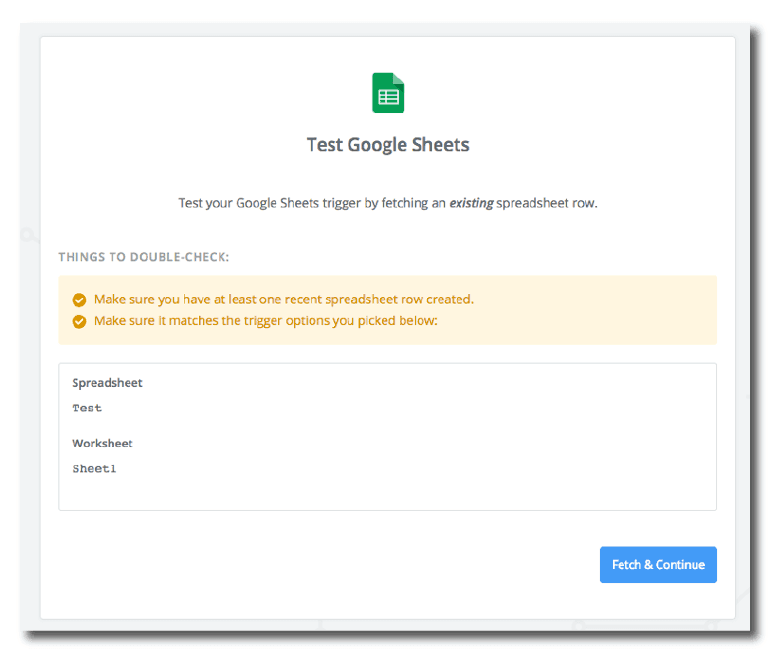Click checkmark icon beside recent spreadsheet row reminder
Screen dimensions: 770x658
tap(79, 299)
